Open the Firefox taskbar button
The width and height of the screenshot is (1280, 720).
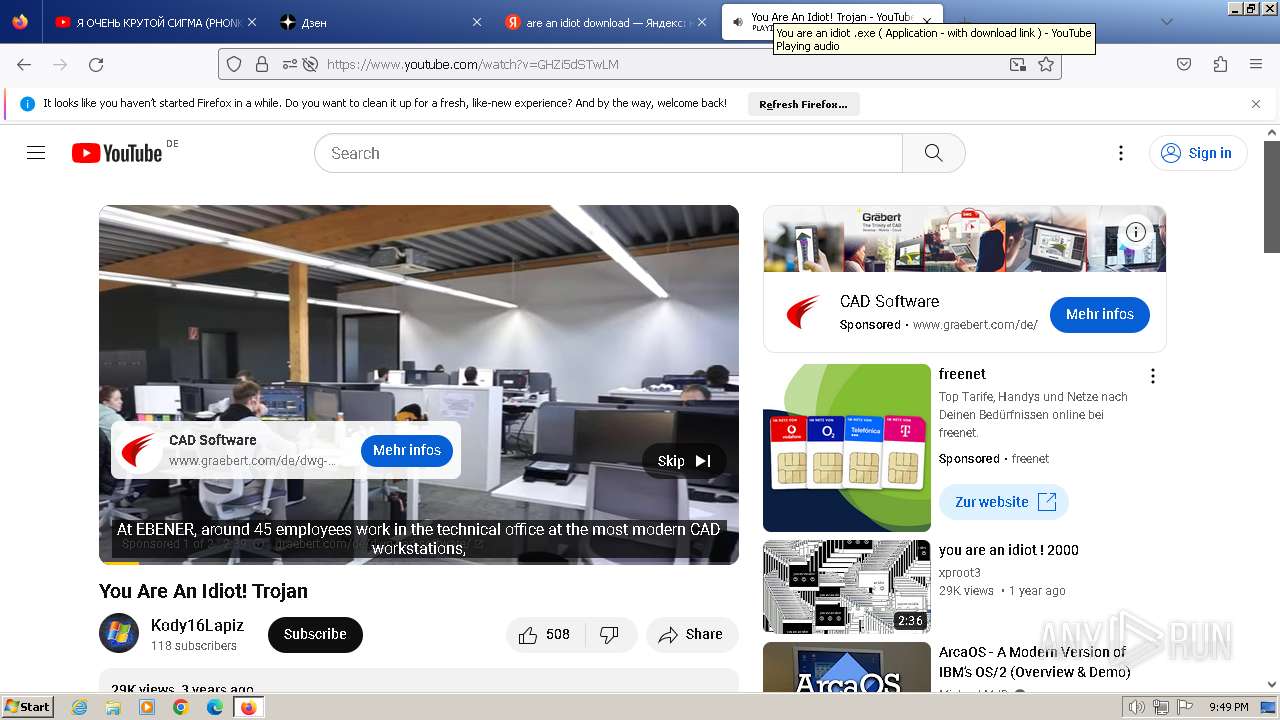point(248,707)
